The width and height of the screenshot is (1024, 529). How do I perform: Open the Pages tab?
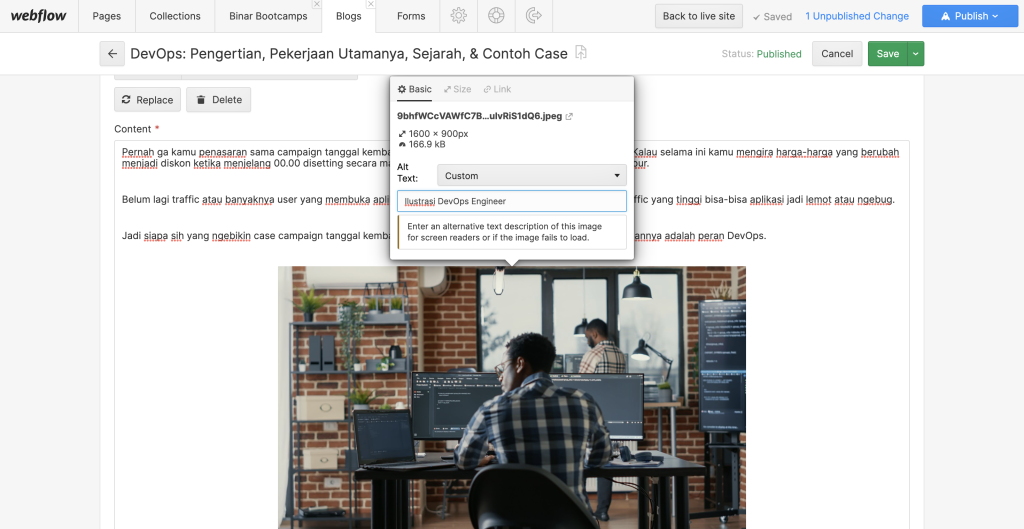[107, 16]
